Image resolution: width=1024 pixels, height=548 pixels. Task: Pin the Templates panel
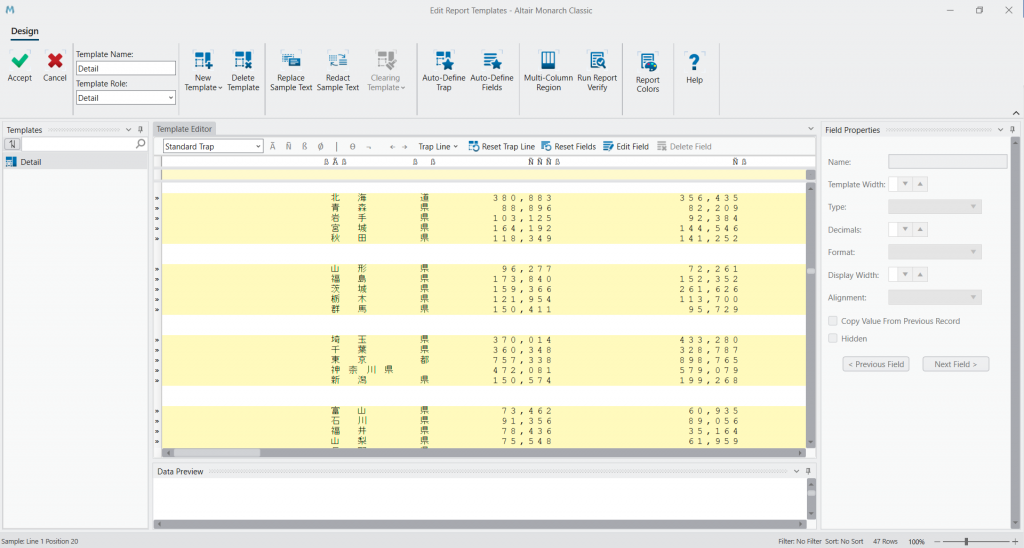(x=140, y=130)
